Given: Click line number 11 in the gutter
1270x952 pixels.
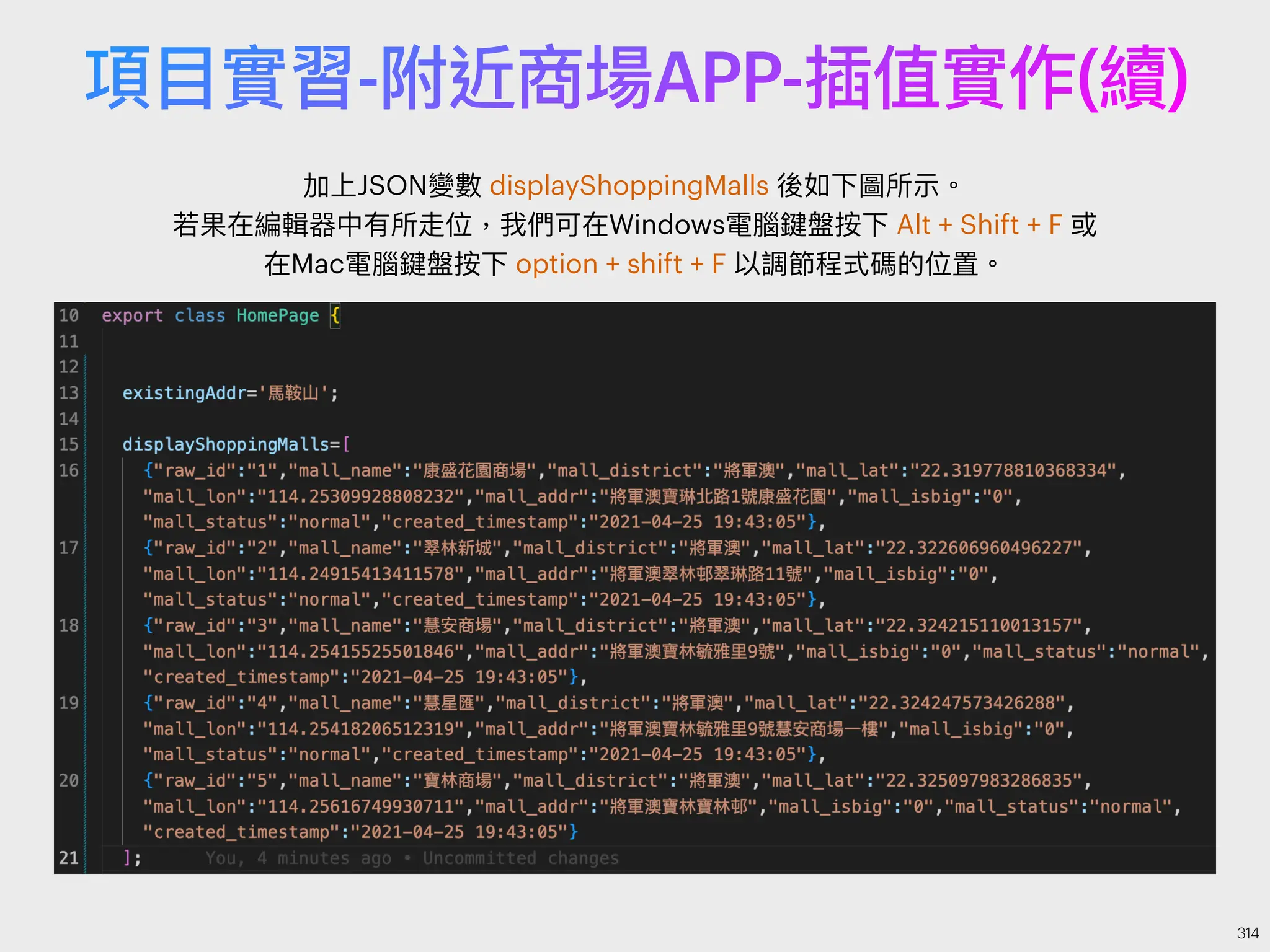Looking at the screenshot, I should coord(69,342).
